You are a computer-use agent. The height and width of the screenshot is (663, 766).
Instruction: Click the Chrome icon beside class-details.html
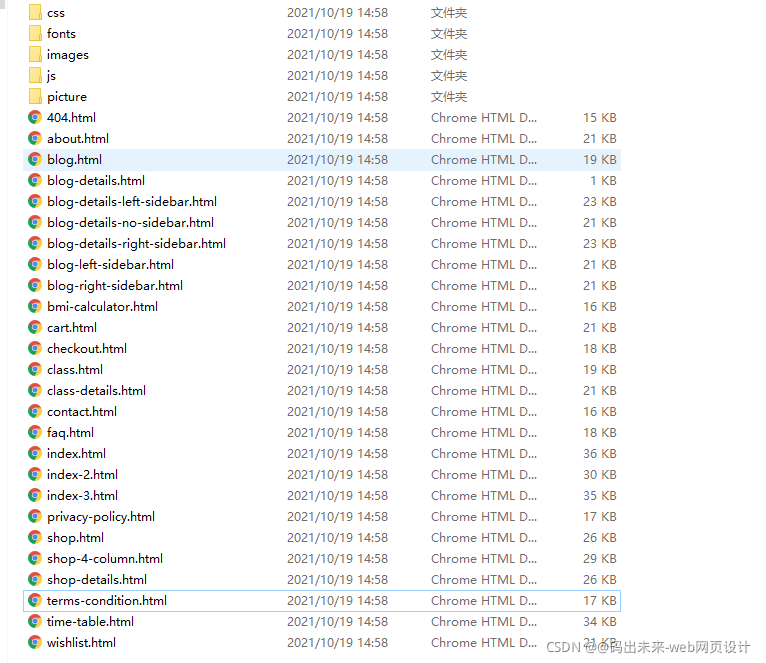pyautogui.click(x=35, y=390)
